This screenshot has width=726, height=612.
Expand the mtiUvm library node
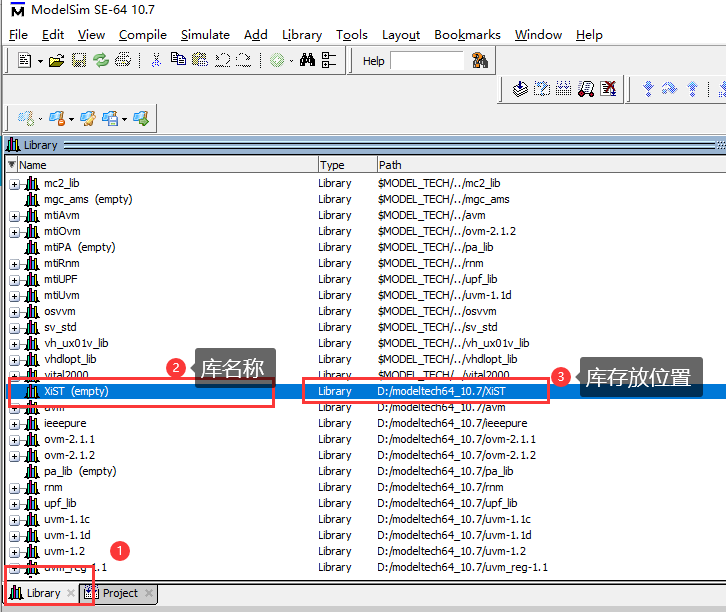(x=14, y=296)
